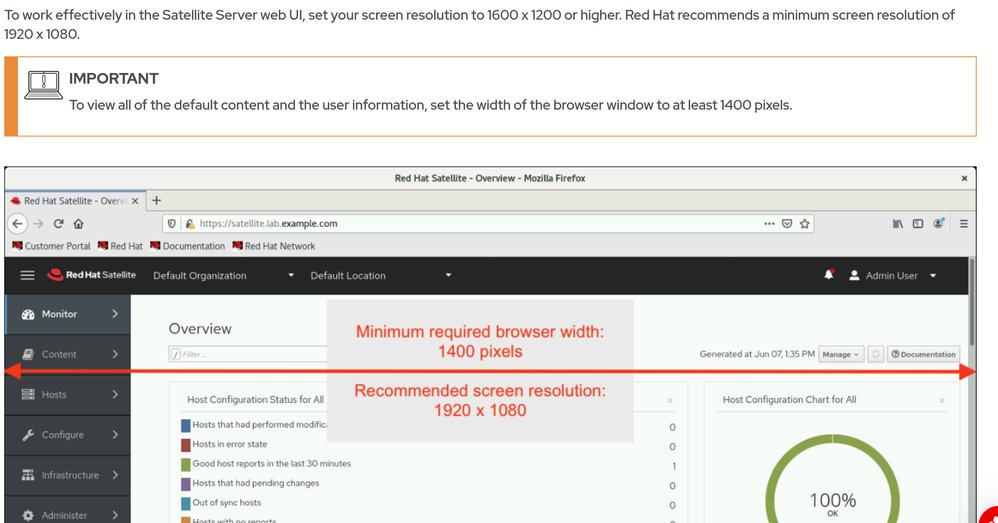Expand the Admin User menu
Screen dimensions: 998x523
[892, 275]
